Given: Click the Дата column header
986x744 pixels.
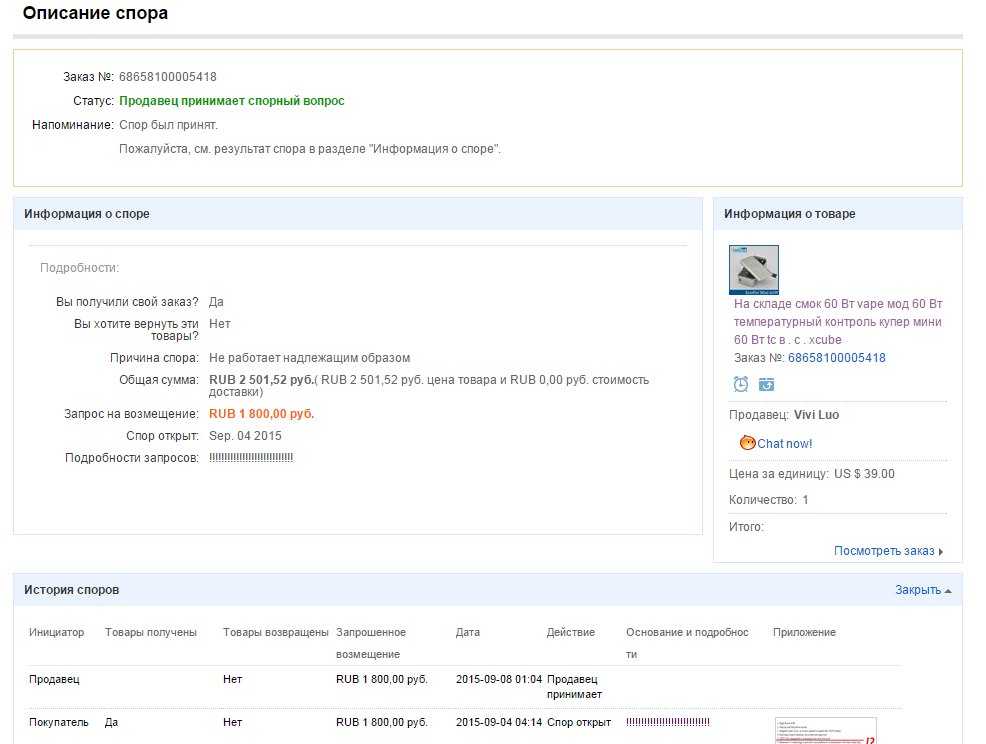Looking at the screenshot, I should (x=468, y=632).
